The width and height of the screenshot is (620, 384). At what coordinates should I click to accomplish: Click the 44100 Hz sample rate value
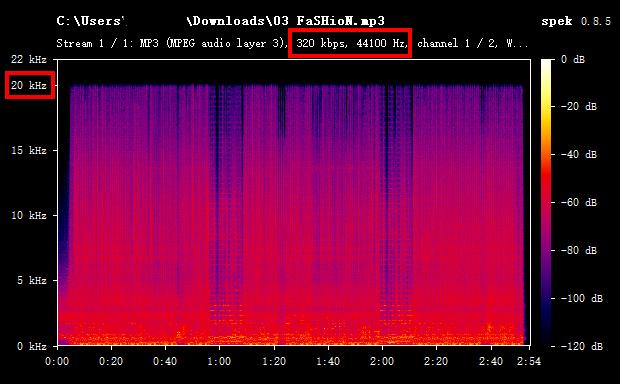[x=382, y=43]
